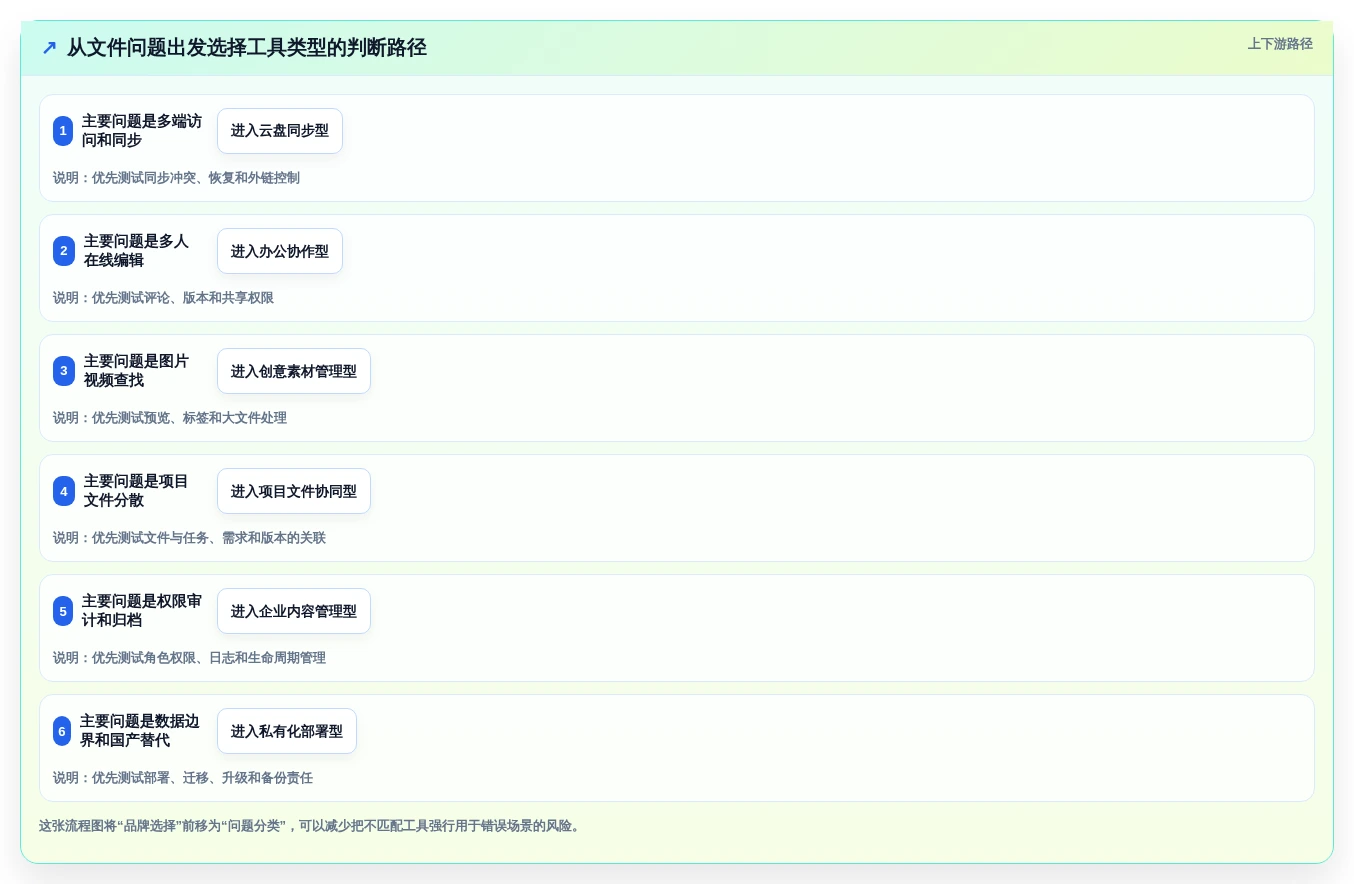This screenshot has height=884, width=1354.
Task: Click the 进入办公协作型 button
Action: (280, 251)
